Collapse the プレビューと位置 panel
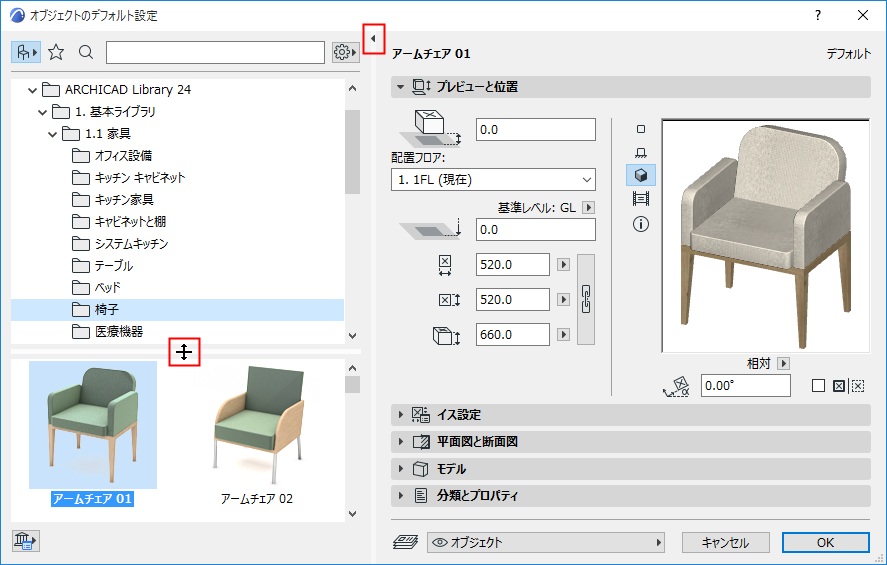The image size is (887, 565). pyautogui.click(x=401, y=87)
